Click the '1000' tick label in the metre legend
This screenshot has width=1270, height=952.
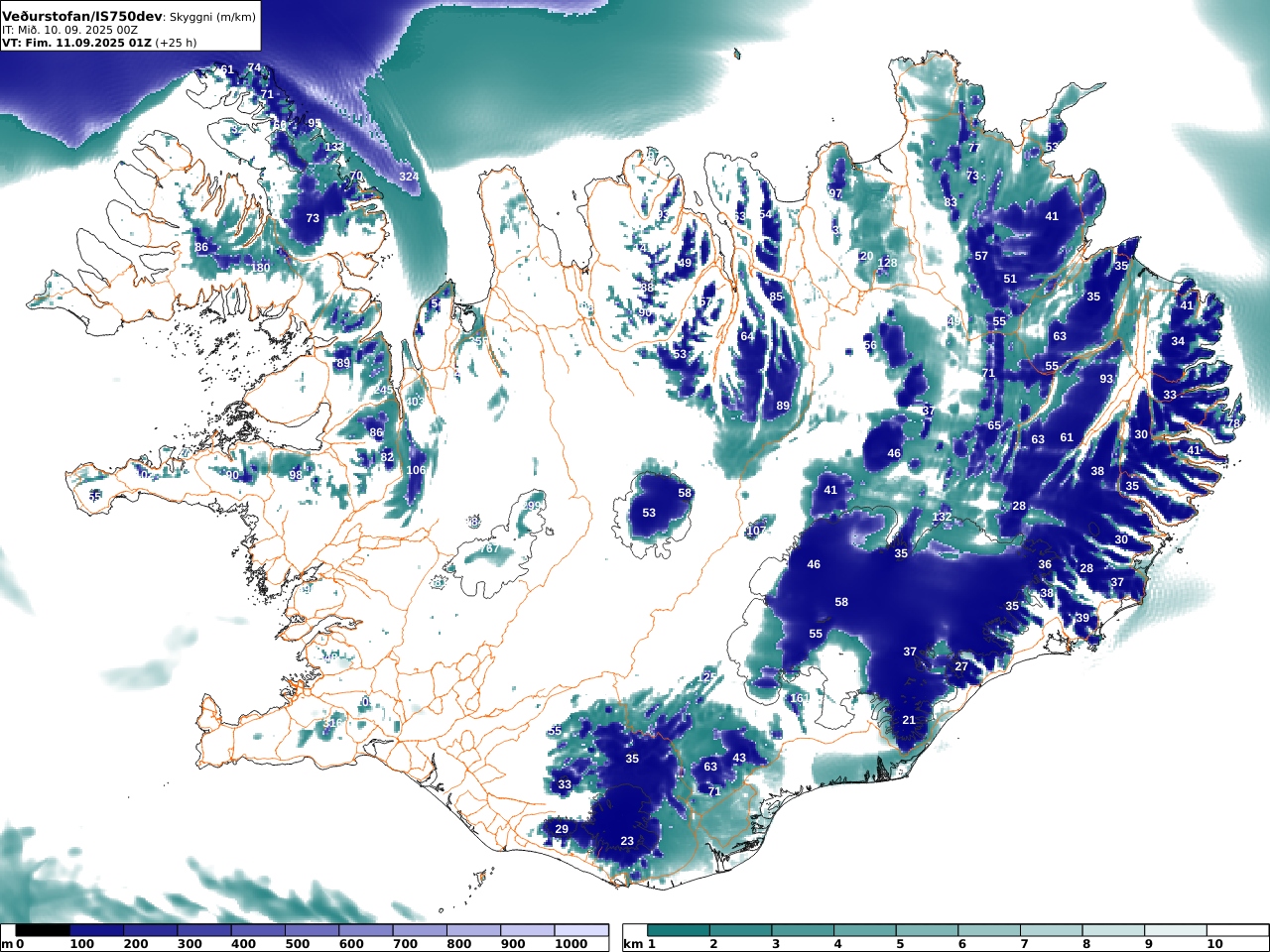(x=571, y=944)
